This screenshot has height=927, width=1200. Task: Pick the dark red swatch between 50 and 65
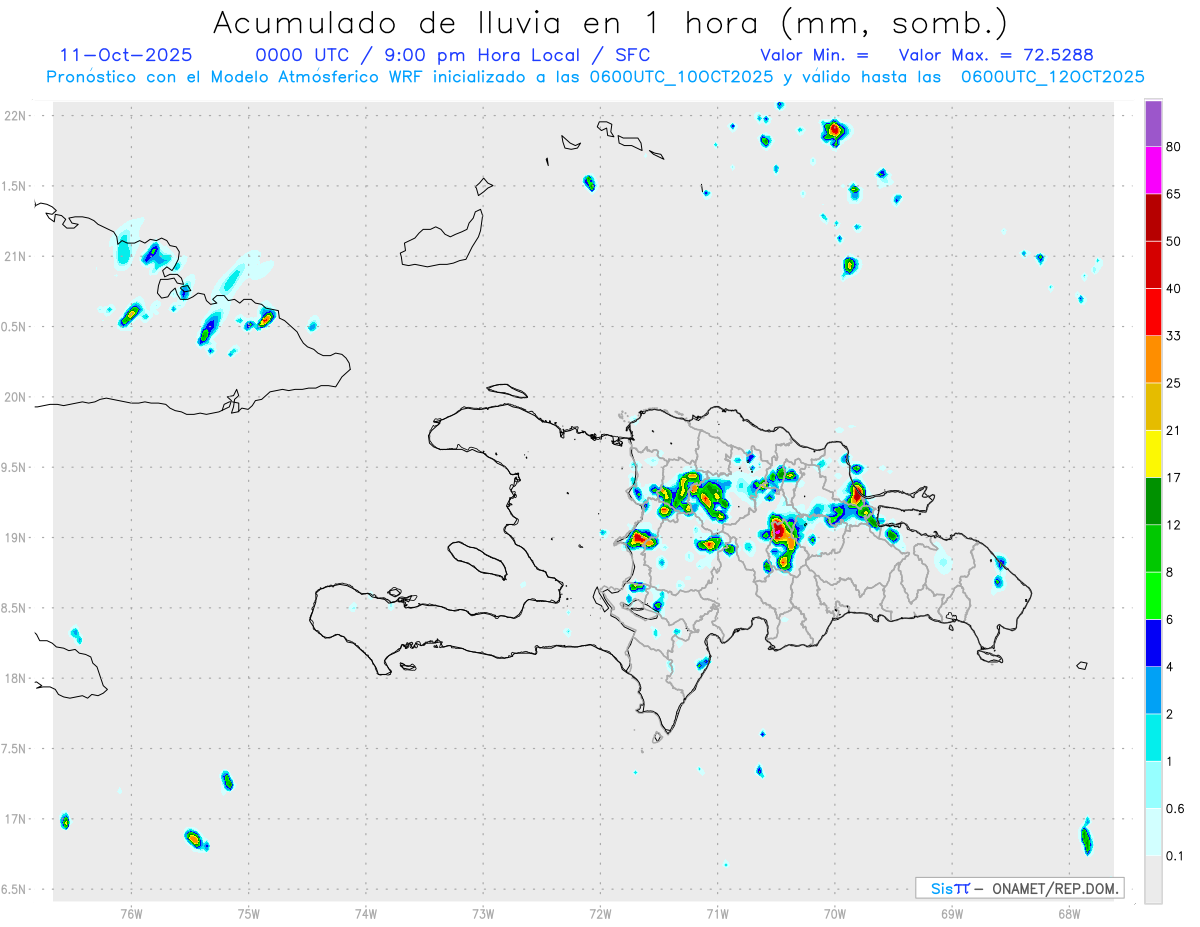pyautogui.click(x=1154, y=217)
